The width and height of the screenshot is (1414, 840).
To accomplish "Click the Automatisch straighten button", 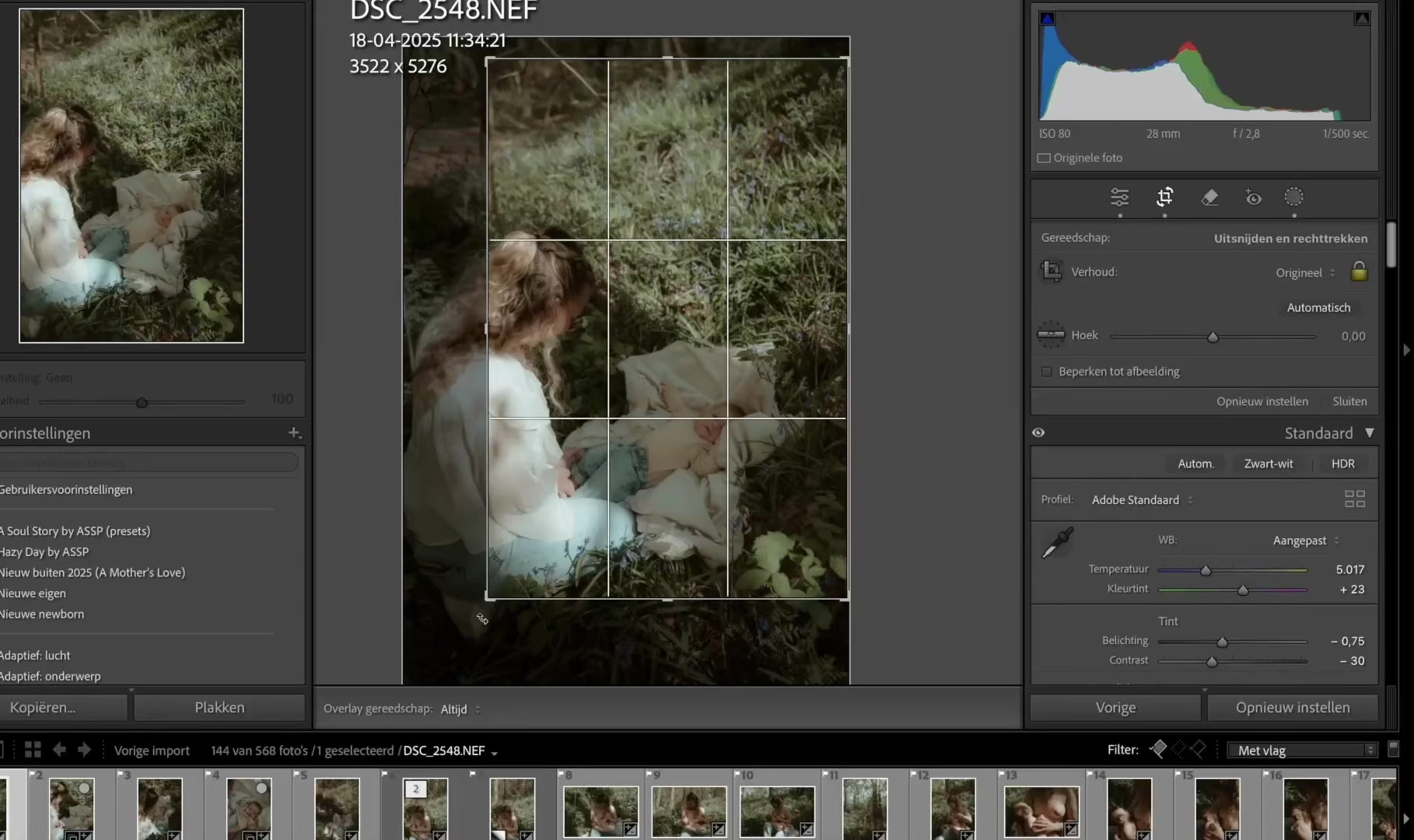I will [x=1318, y=307].
